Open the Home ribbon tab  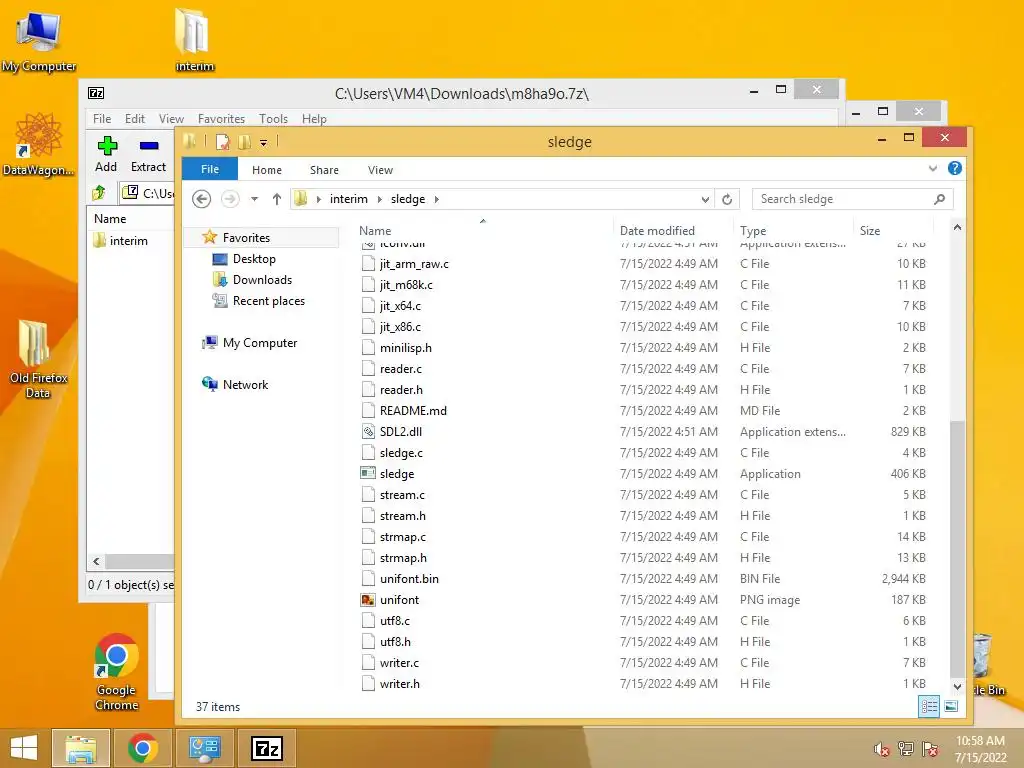266,170
